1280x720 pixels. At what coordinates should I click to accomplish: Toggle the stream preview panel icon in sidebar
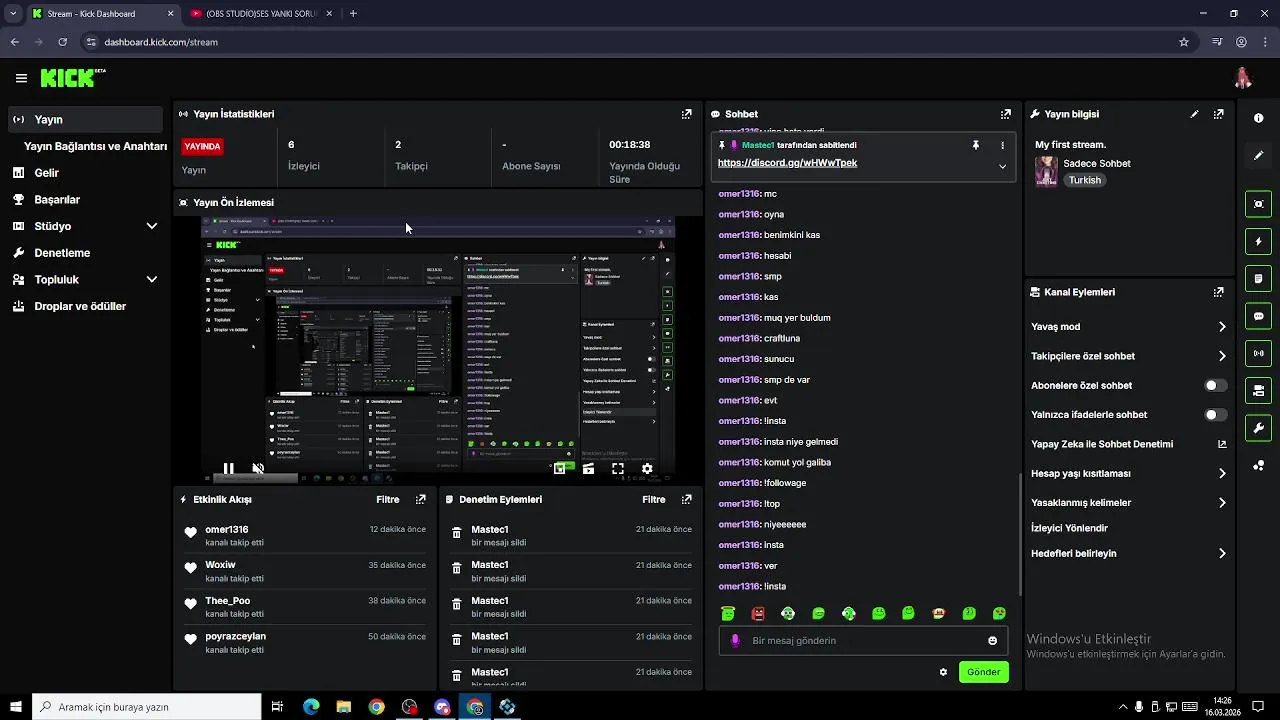click(x=1258, y=204)
